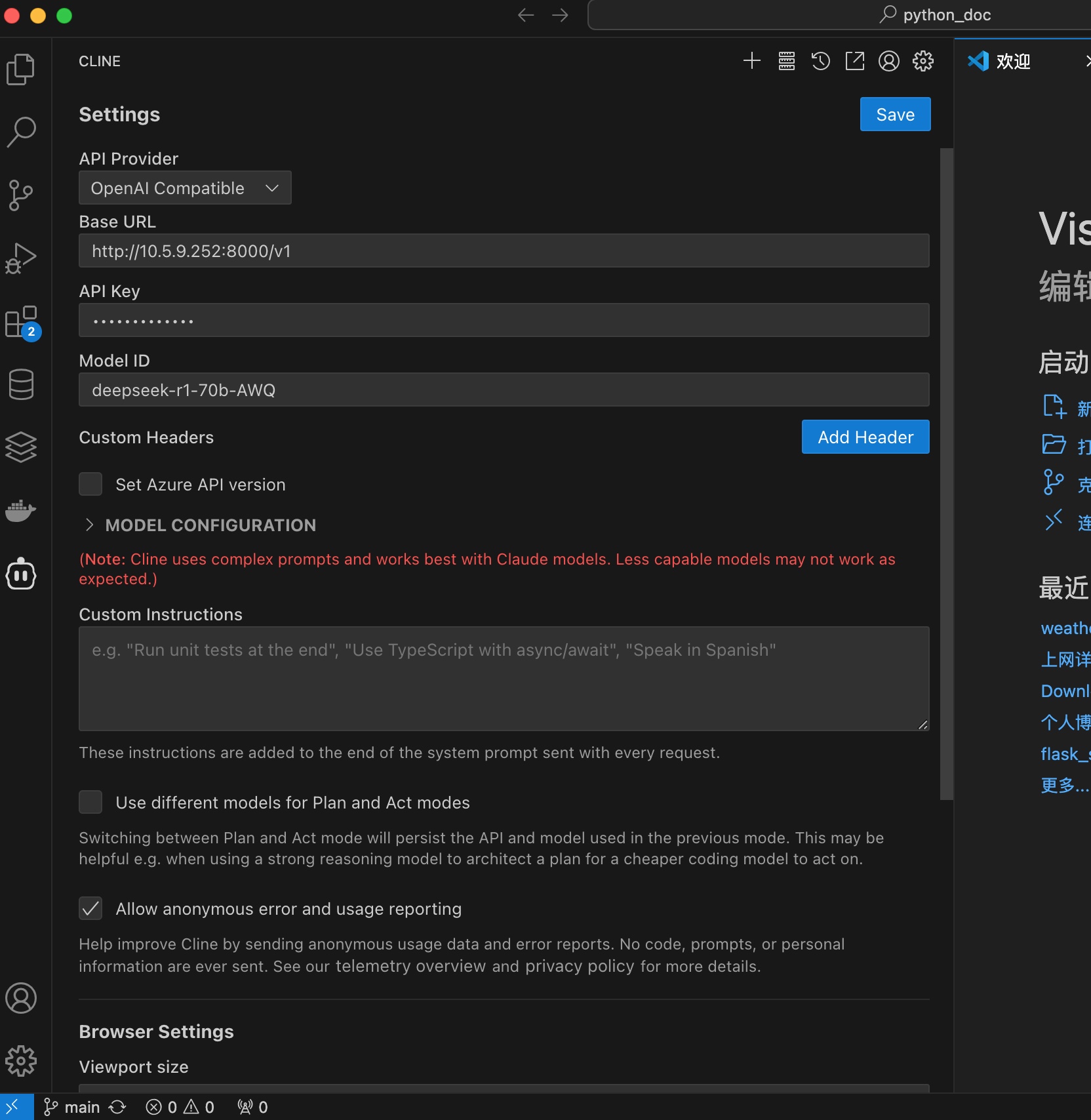This screenshot has height=1120, width=1091.
Task: Synchronize changes icon in status bar
Action: tap(117, 1107)
